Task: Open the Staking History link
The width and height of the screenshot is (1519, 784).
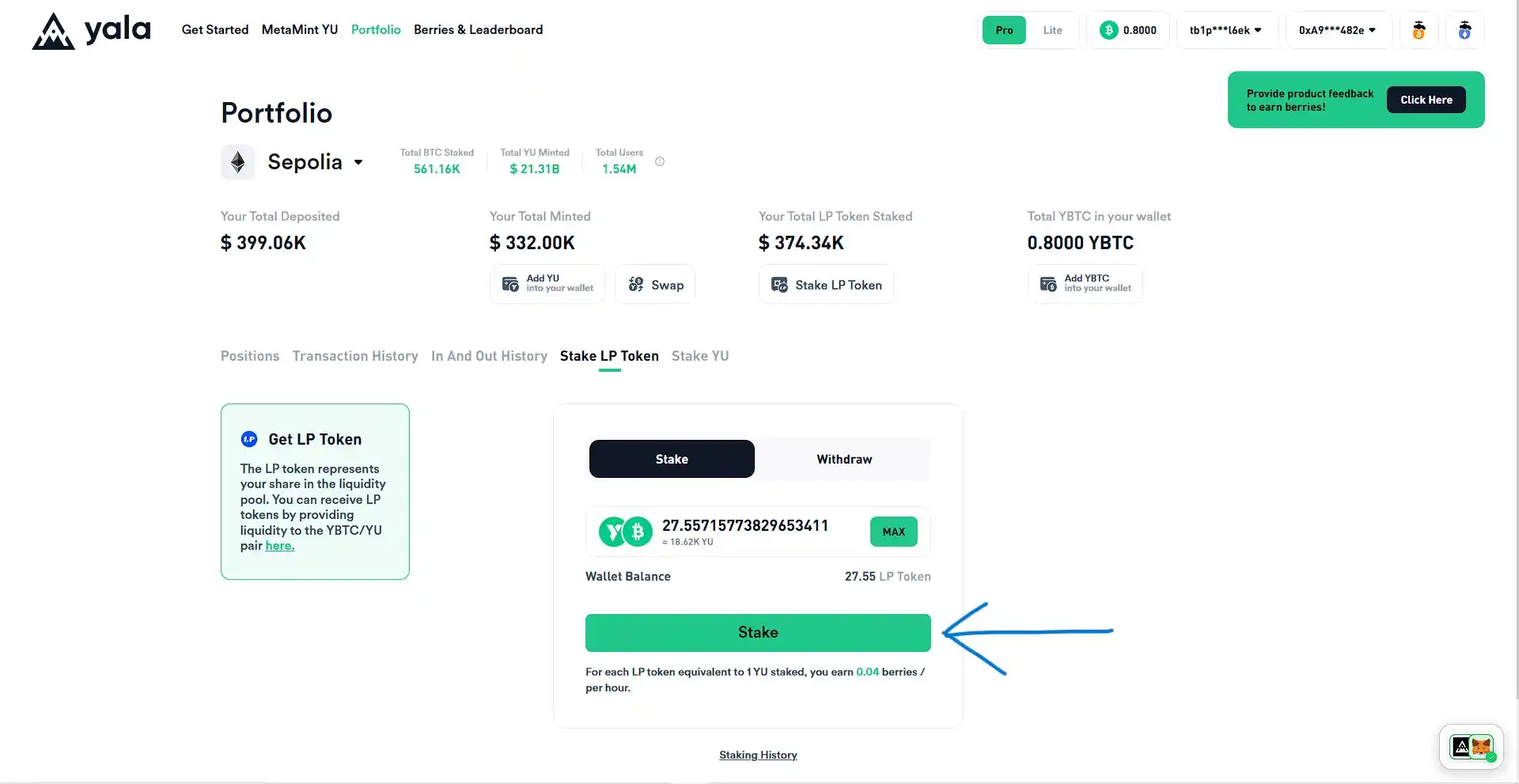Action: [758, 756]
